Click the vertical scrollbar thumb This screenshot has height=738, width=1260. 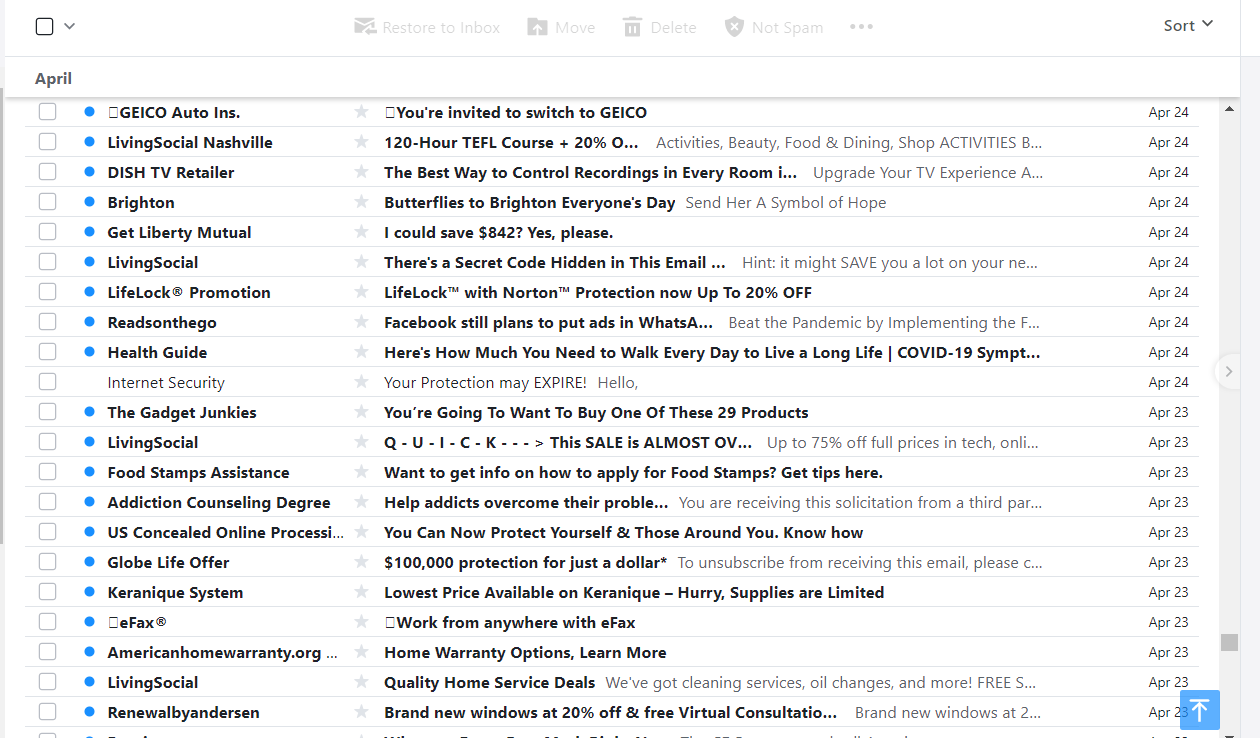pos(1229,642)
